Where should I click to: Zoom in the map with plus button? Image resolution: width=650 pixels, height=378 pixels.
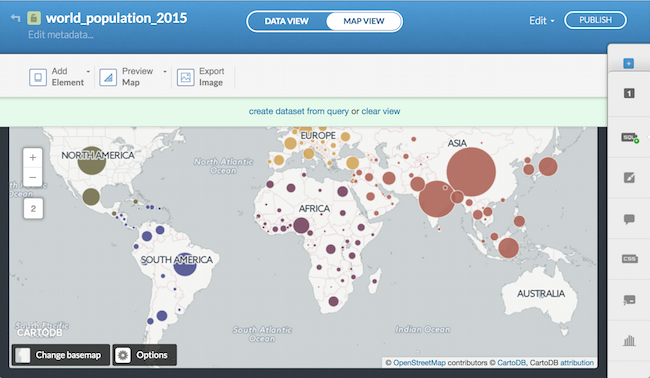click(x=33, y=158)
